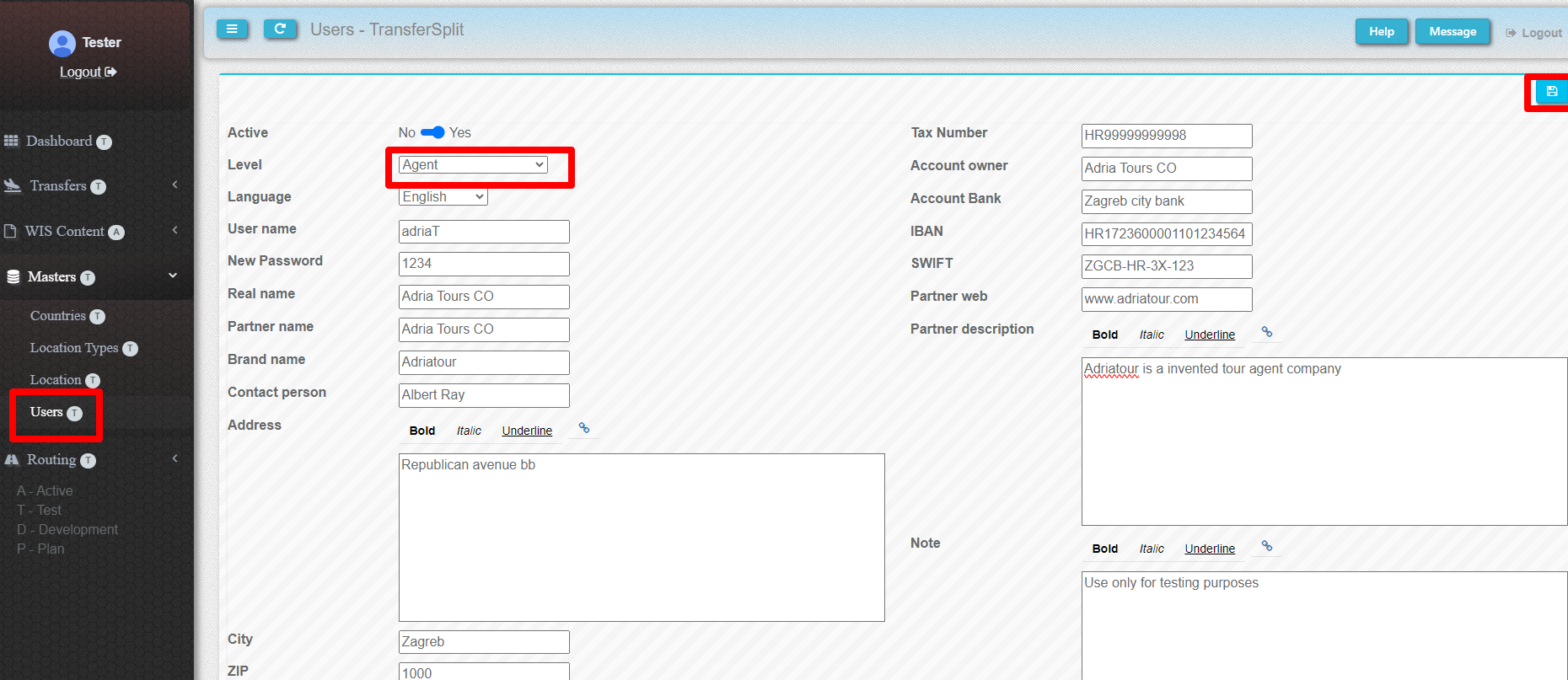This screenshot has width=1568, height=680.
Task: Click the IBAN input field
Action: (x=1166, y=234)
